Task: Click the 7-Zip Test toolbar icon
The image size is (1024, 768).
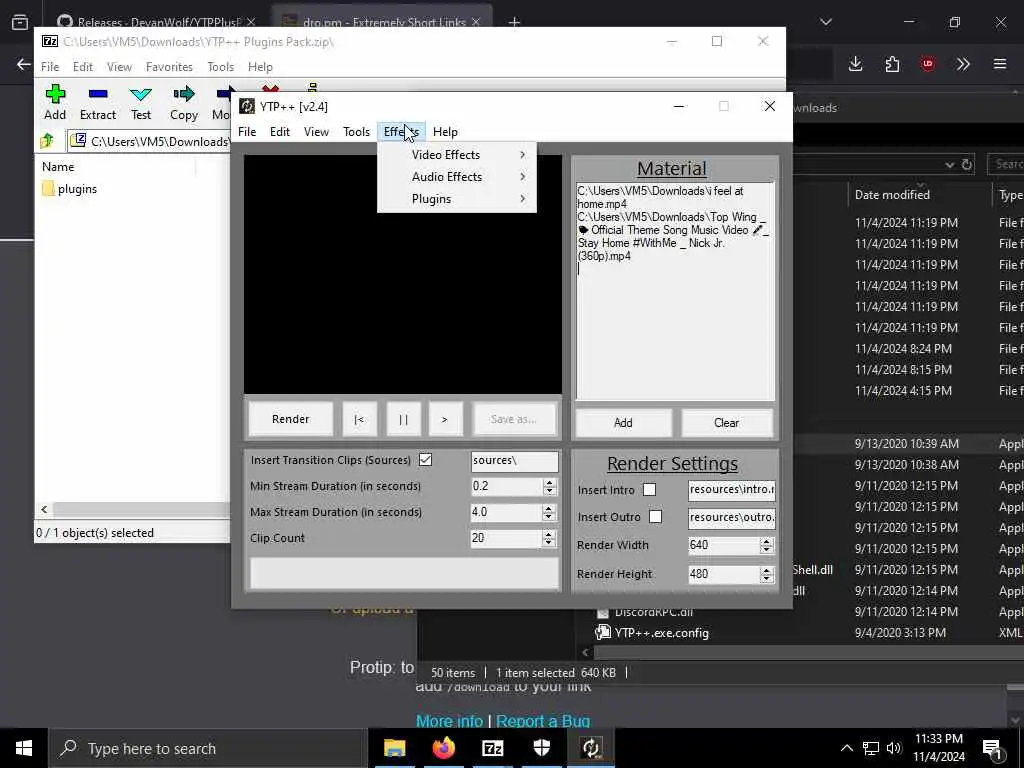Action: coord(141,103)
